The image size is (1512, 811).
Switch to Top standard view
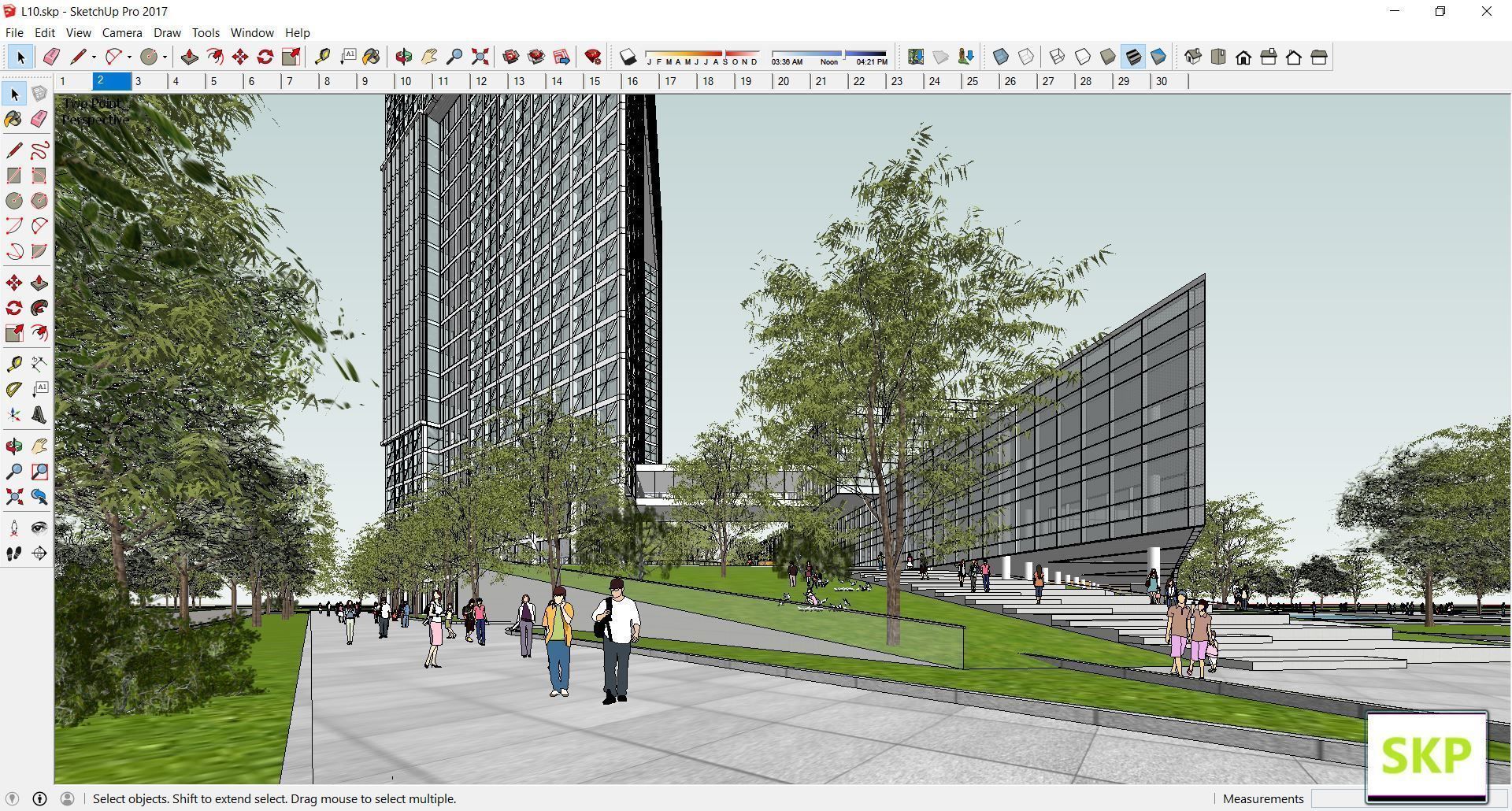tap(1218, 57)
